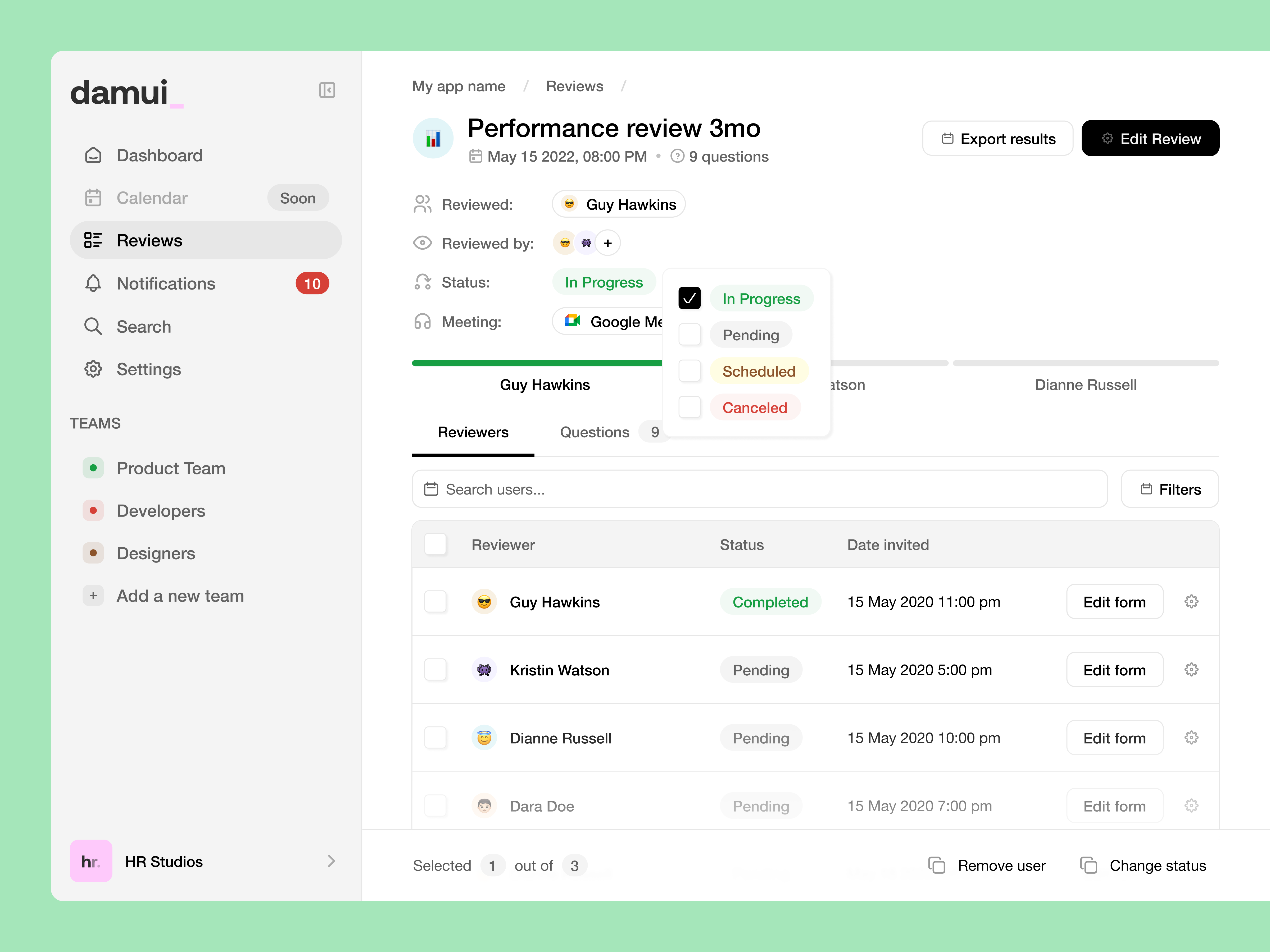This screenshot has width=1270, height=952.
Task: Click the Google Meet icon on Meeting row
Action: click(572, 321)
